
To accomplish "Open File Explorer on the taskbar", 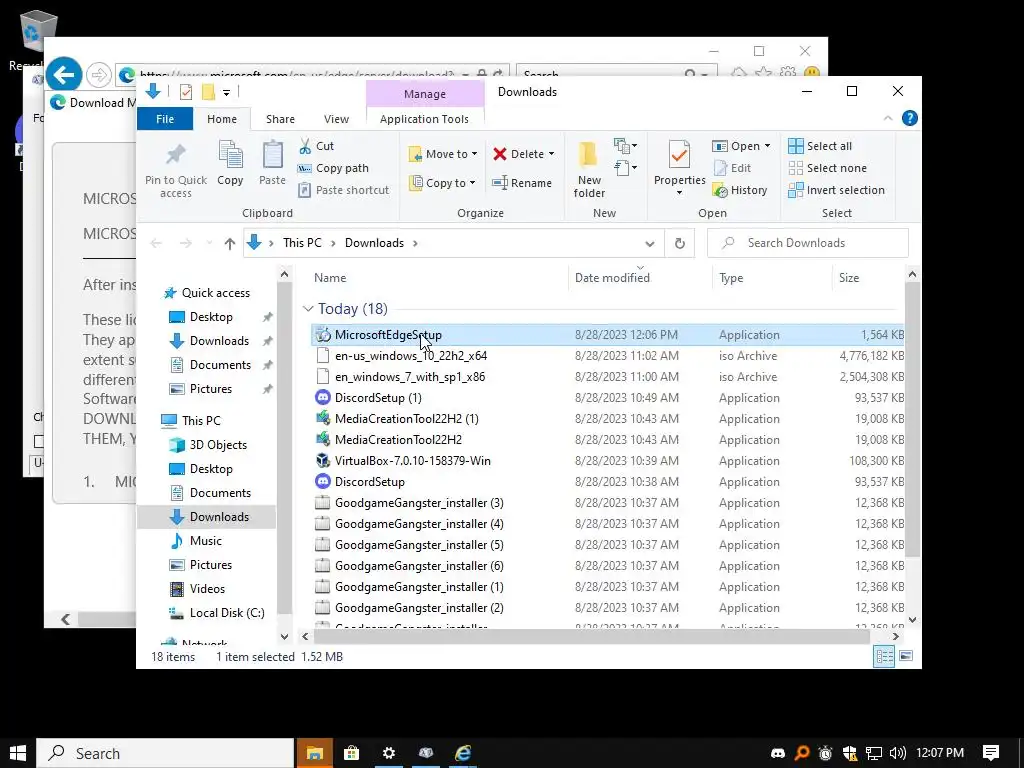I will click(315, 753).
